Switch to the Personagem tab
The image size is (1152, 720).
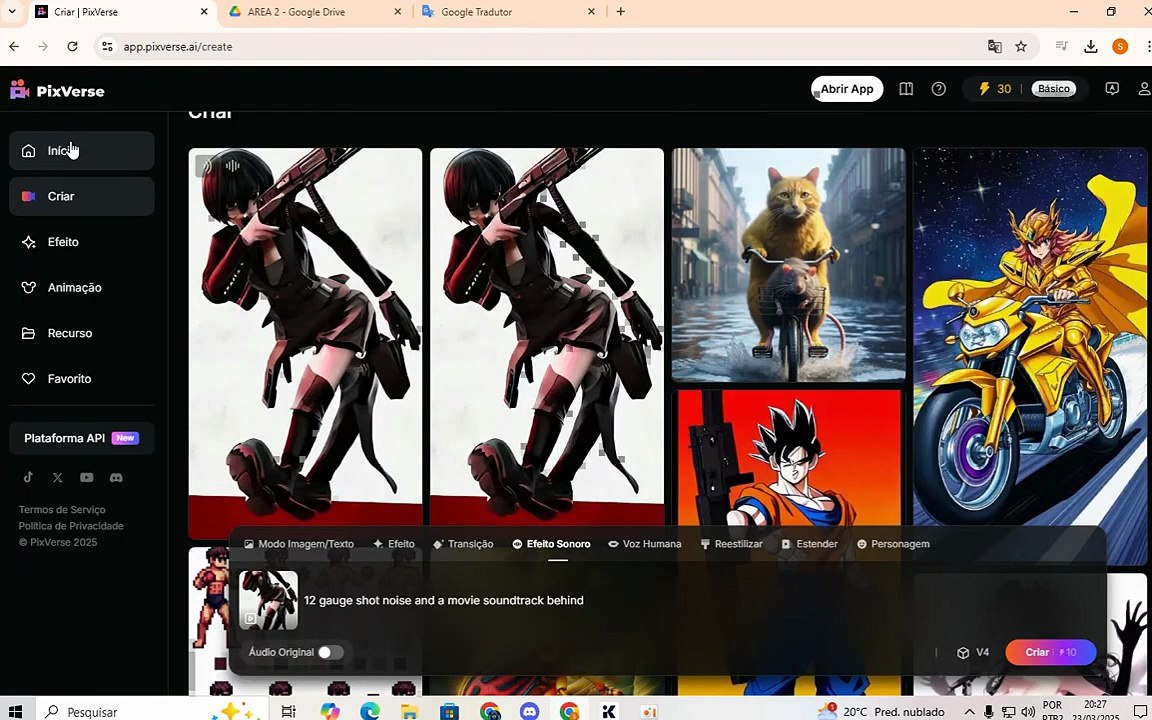pyautogui.click(x=893, y=544)
